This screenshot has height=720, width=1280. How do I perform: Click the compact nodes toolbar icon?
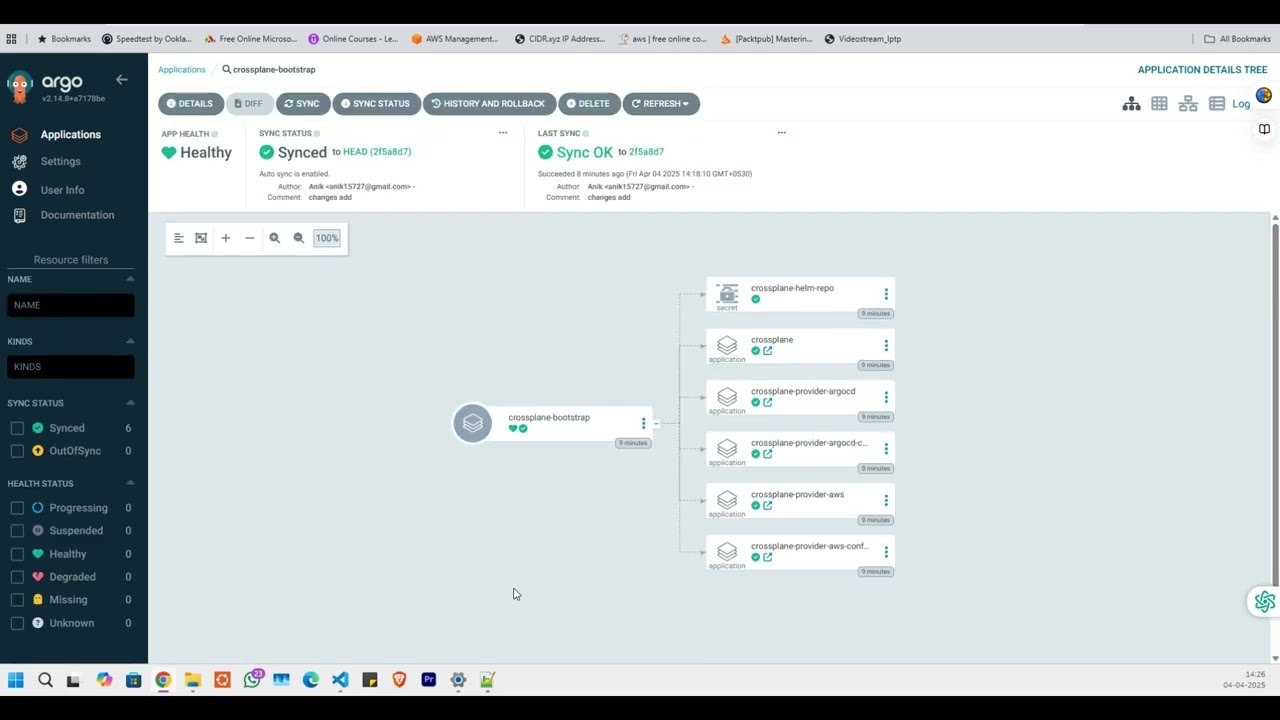click(178, 238)
